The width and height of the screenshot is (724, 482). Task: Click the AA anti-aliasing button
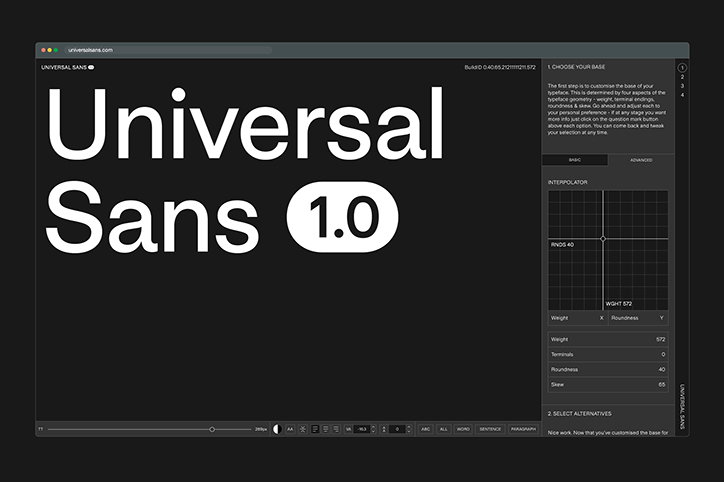point(290,429)
